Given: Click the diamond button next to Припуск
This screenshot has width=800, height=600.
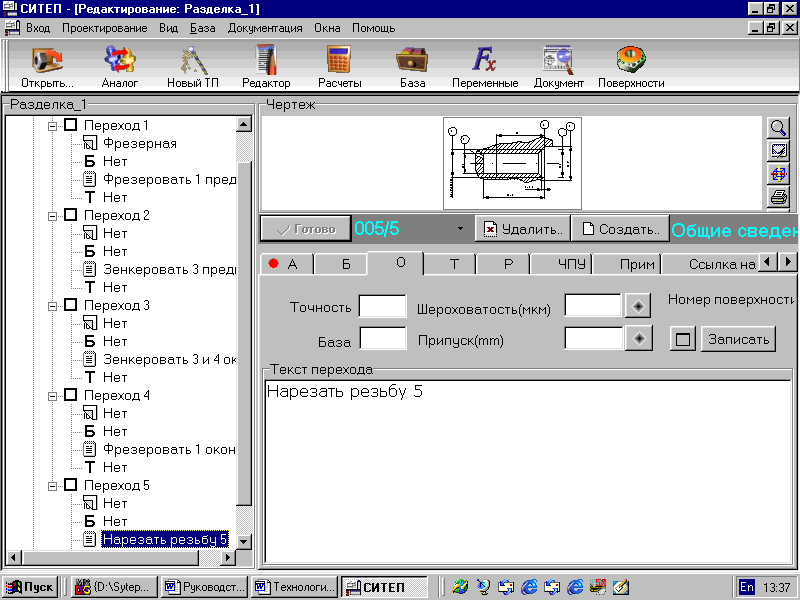Looking at the screenshot, I should coord(639,339).
